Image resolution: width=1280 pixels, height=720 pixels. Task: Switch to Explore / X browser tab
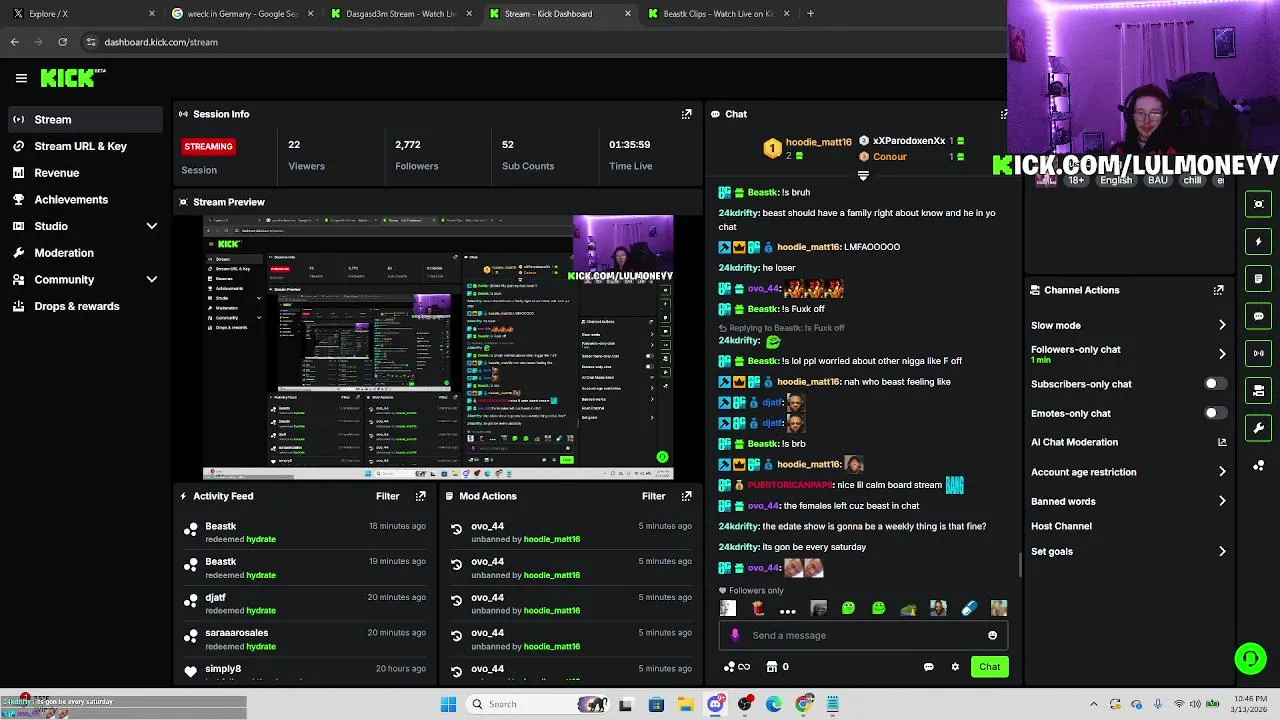coord(82,14)
